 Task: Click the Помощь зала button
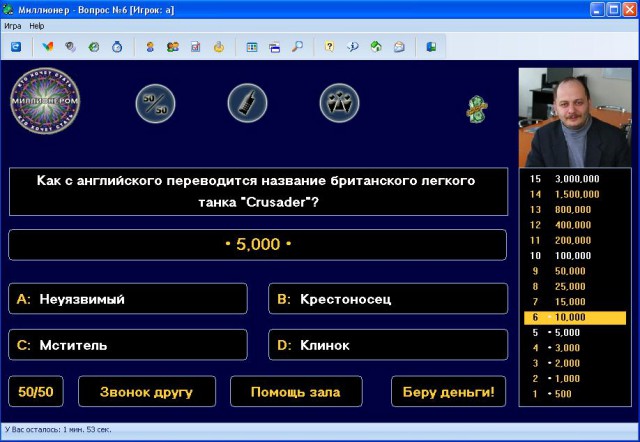click(296, 391)
